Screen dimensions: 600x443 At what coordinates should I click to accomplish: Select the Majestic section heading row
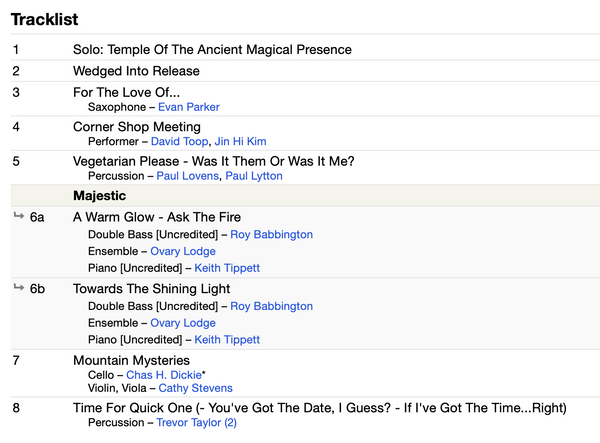(305, 196)
